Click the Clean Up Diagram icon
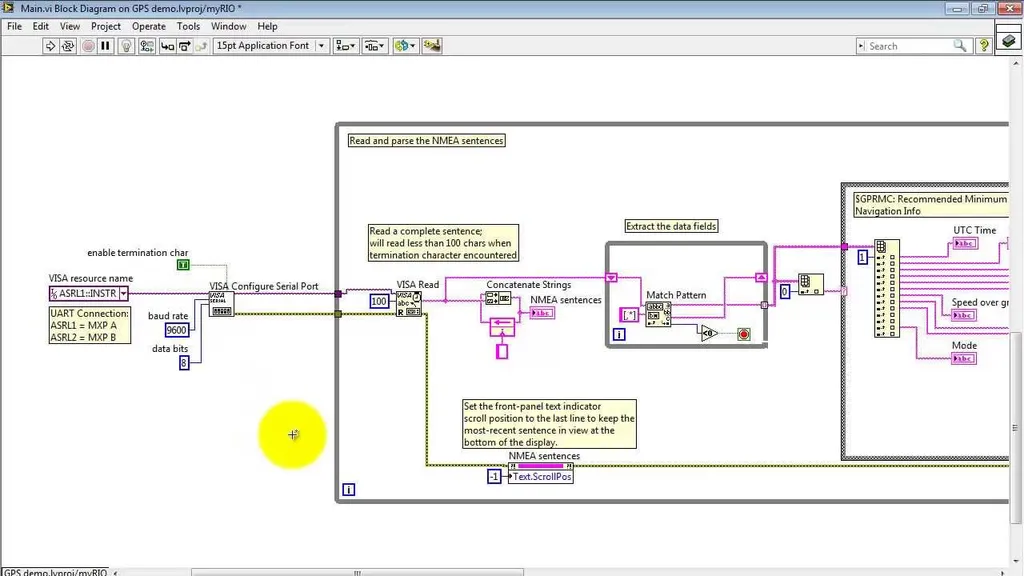1024x576 pixels. click(x=432, y=46)
